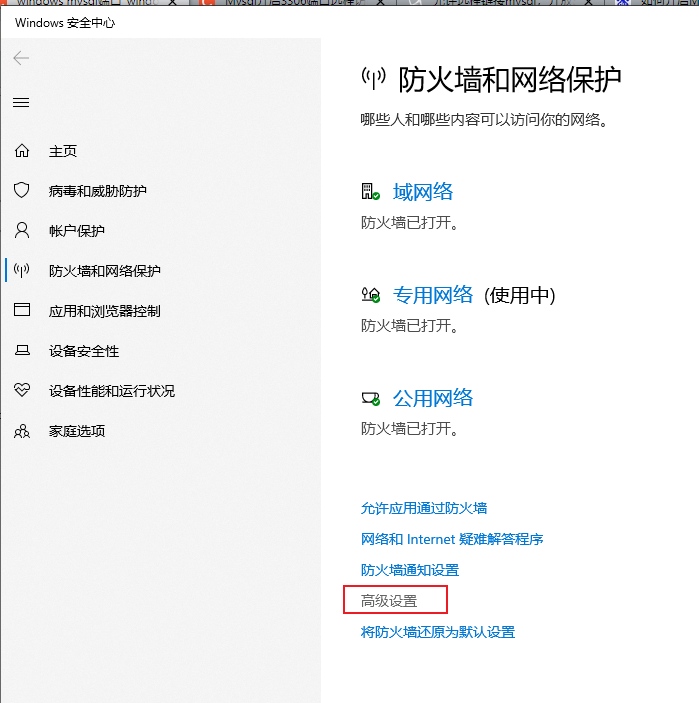Click the person icon for 帐户保护

pos(22,230)
